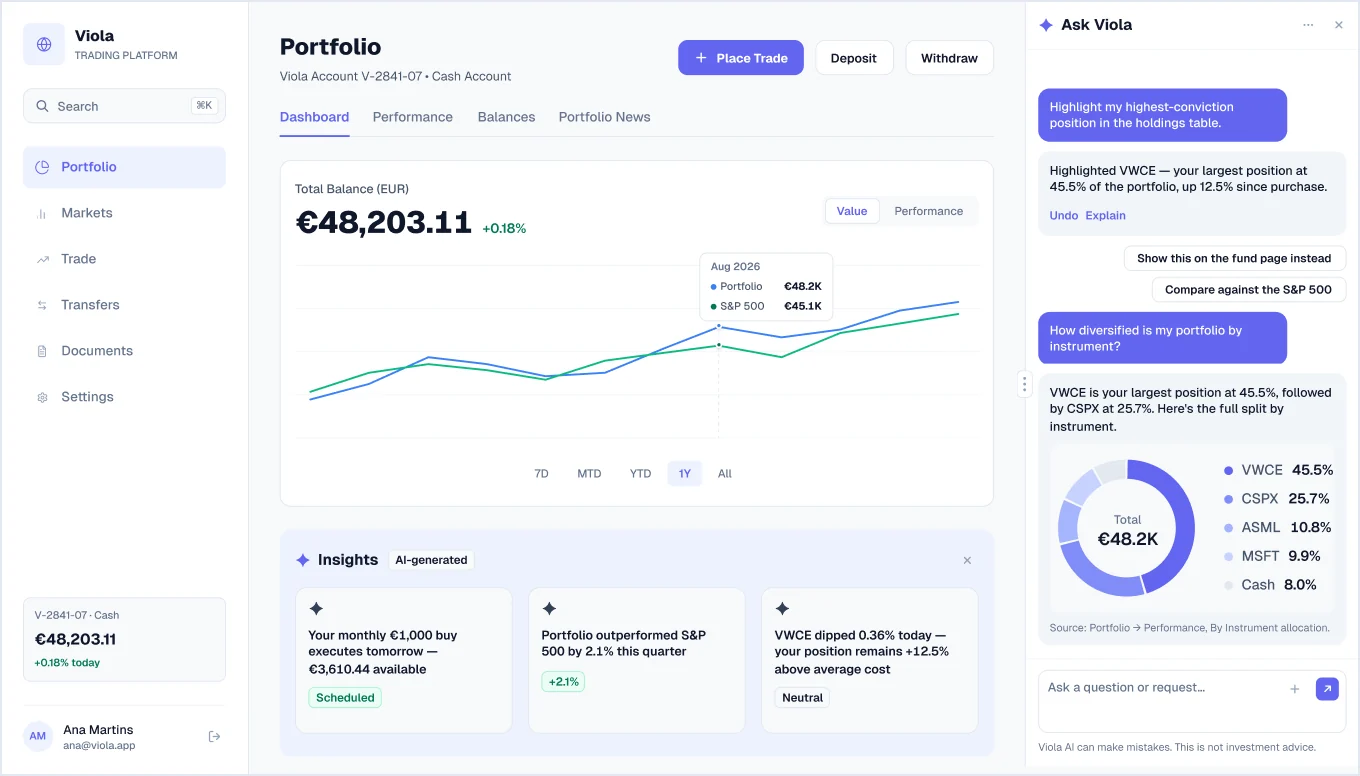Click the Ask Viola sparkle icon
This screenshot has height=776, width=1360.
[1046, 25]
